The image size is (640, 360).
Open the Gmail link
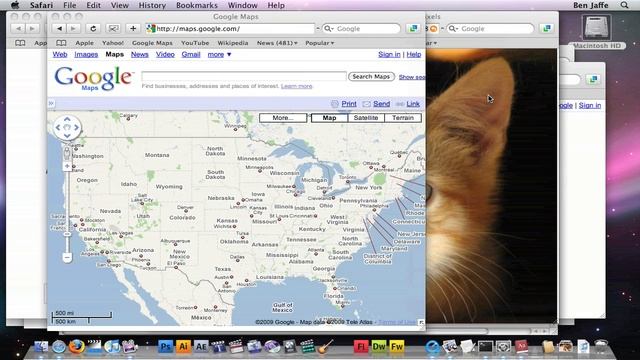pyautogui.click(x=191, y=54)
